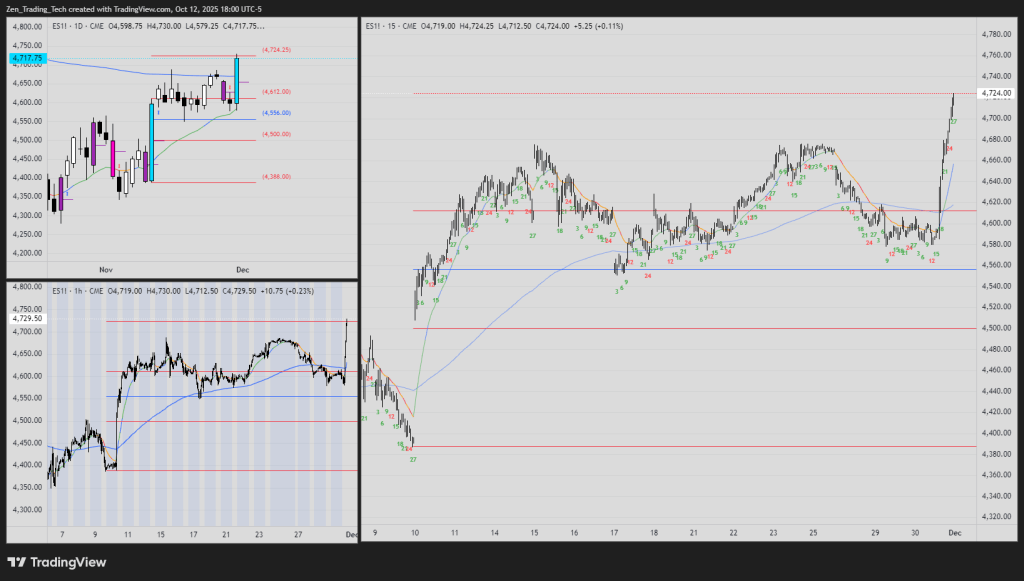This screenshot has width=1024, height=581.
Task: Click the TradingView logo icon
Action: click(x=17, y=562)
